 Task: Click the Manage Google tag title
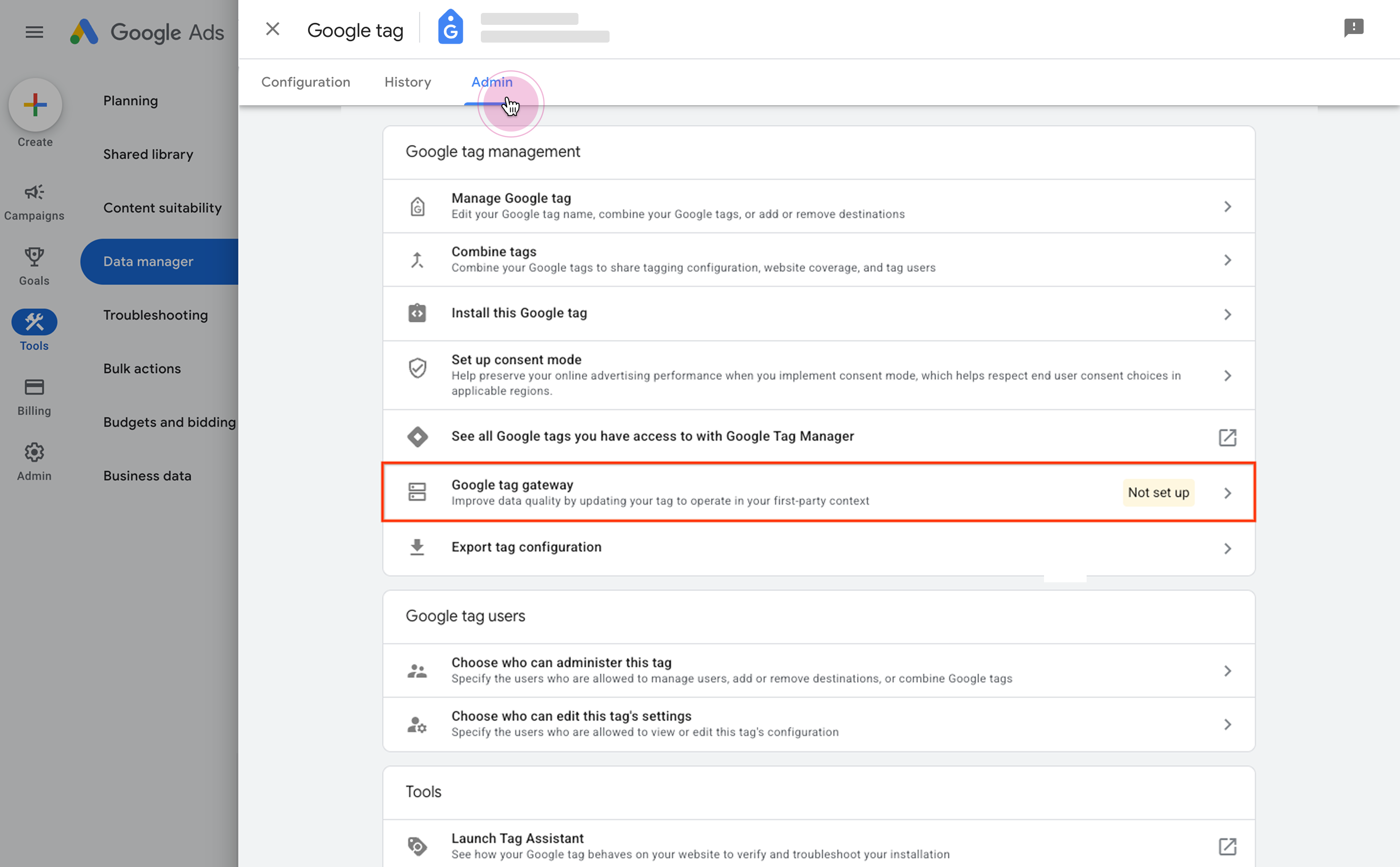point(511,199)
